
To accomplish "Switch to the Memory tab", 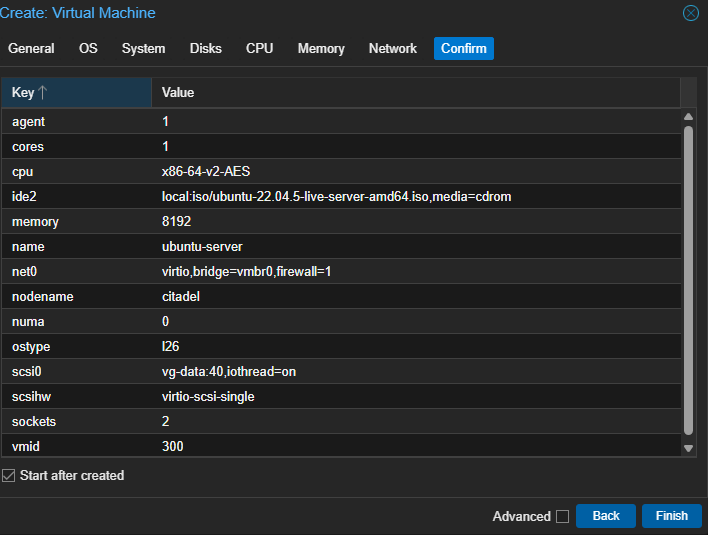I will (x=320, y=48).
